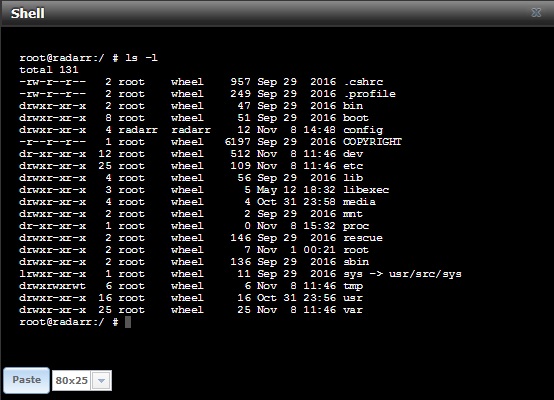The image size is (554, 400).
Task: Click the 'total 131' output line
Action: [49, 70]
